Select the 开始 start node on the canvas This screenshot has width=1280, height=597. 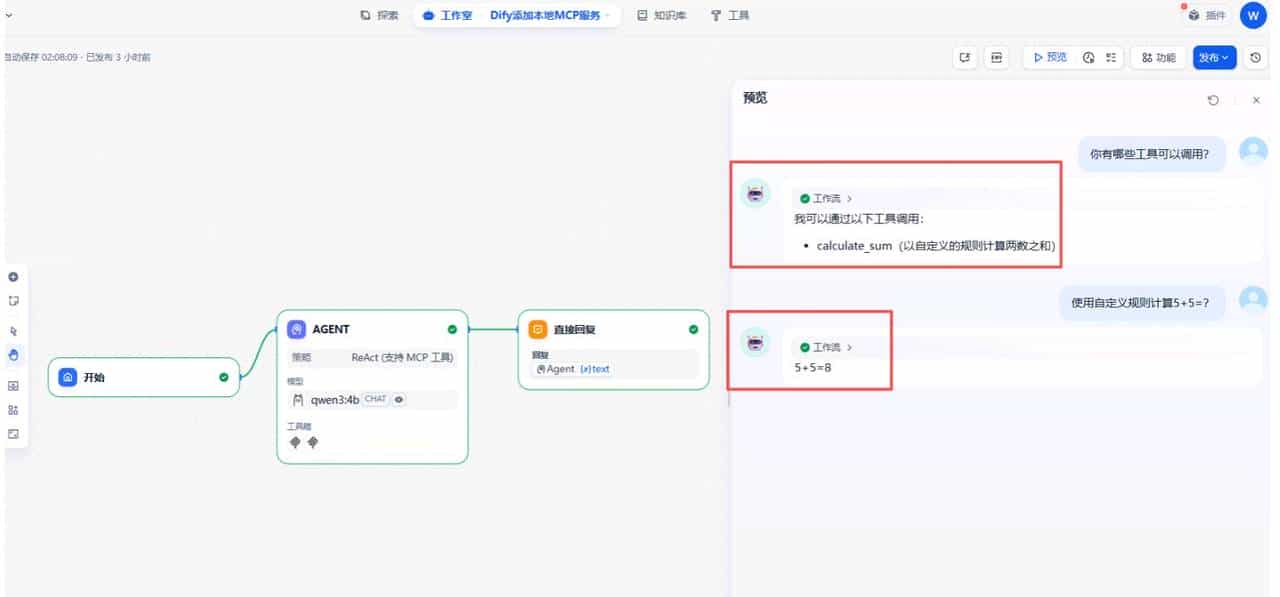[x=144, y=377]
